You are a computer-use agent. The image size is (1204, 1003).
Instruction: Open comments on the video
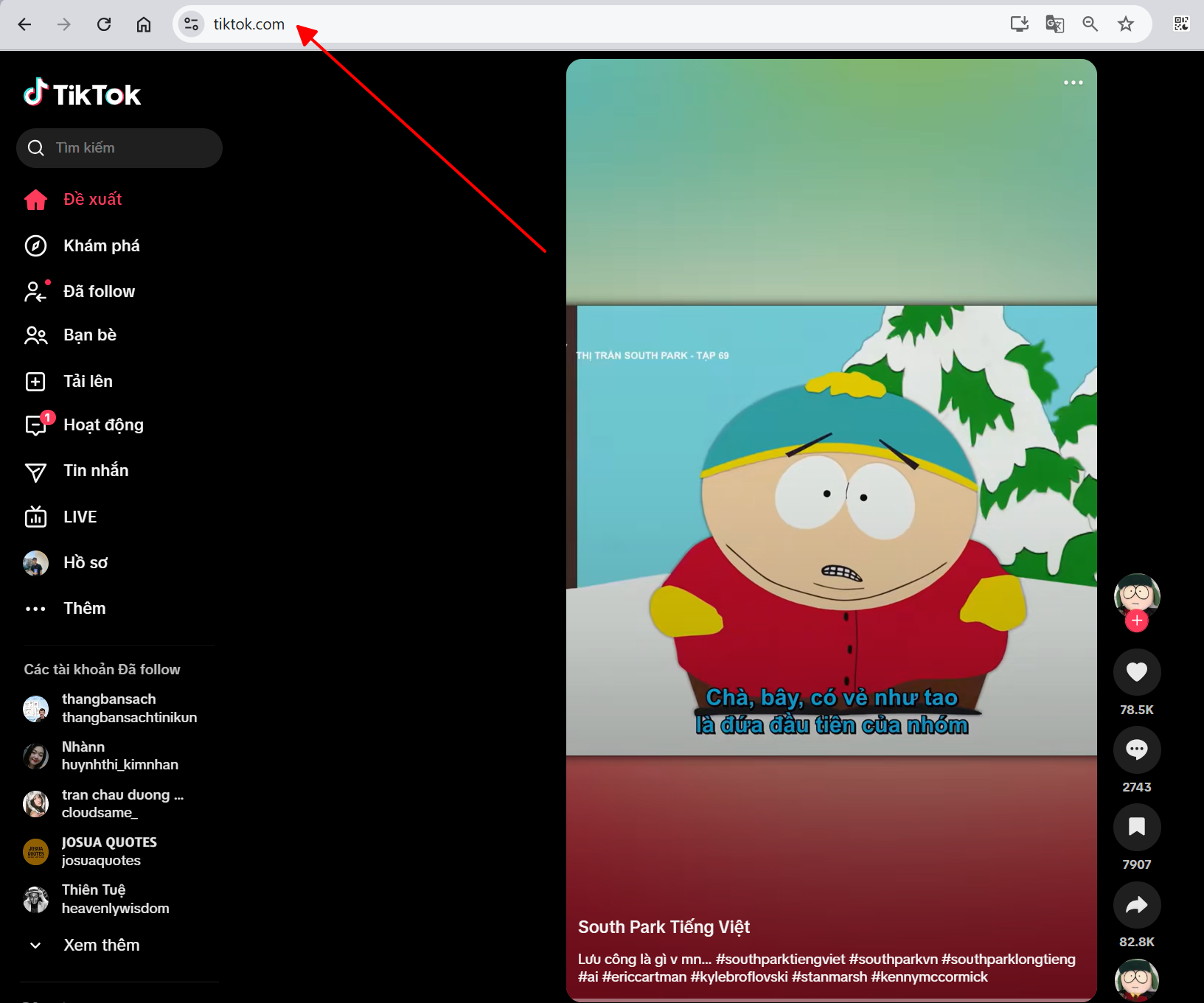pos(1136,749)
